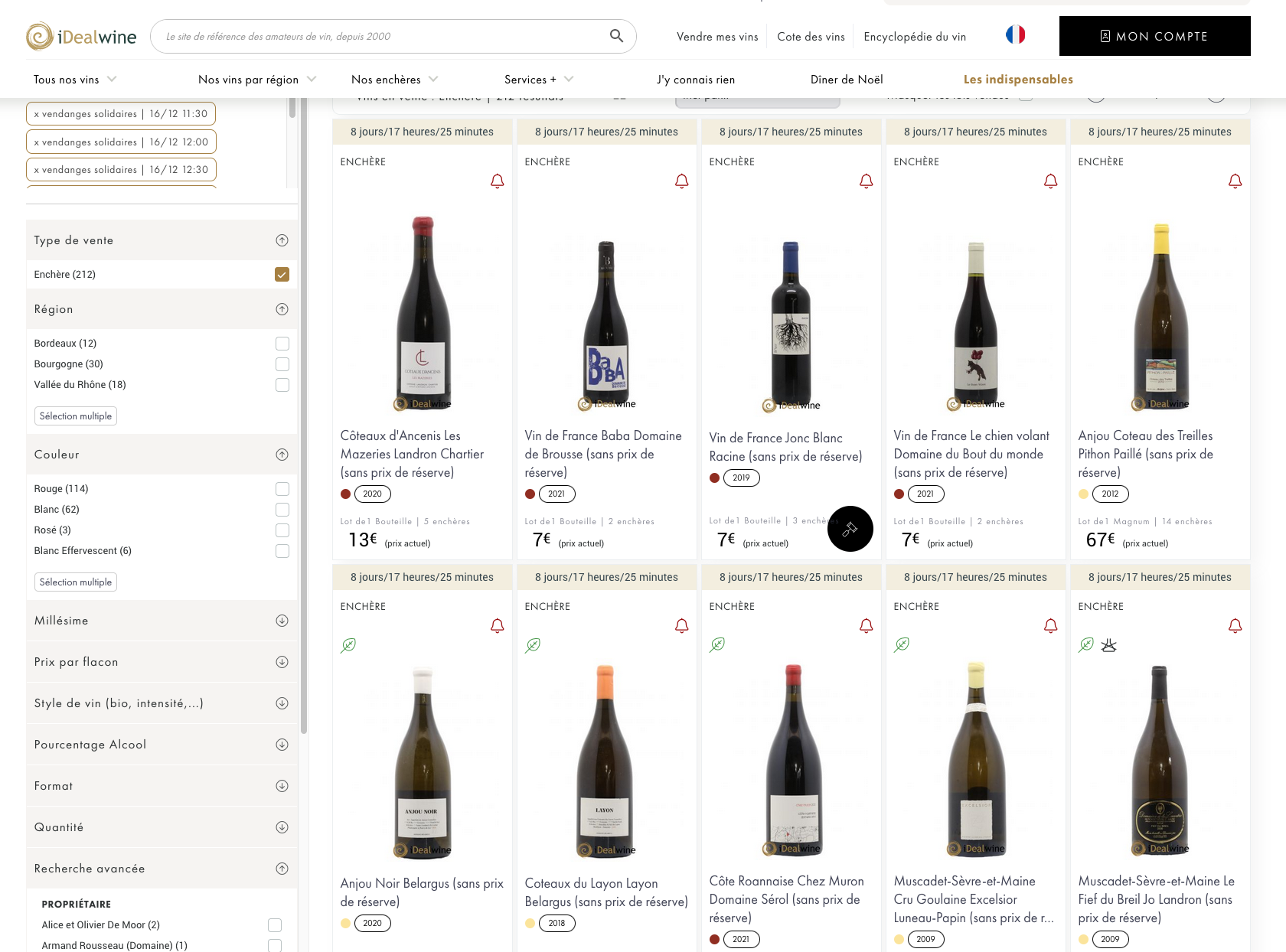Open Les indispensables menu item

pos(1018,80)
